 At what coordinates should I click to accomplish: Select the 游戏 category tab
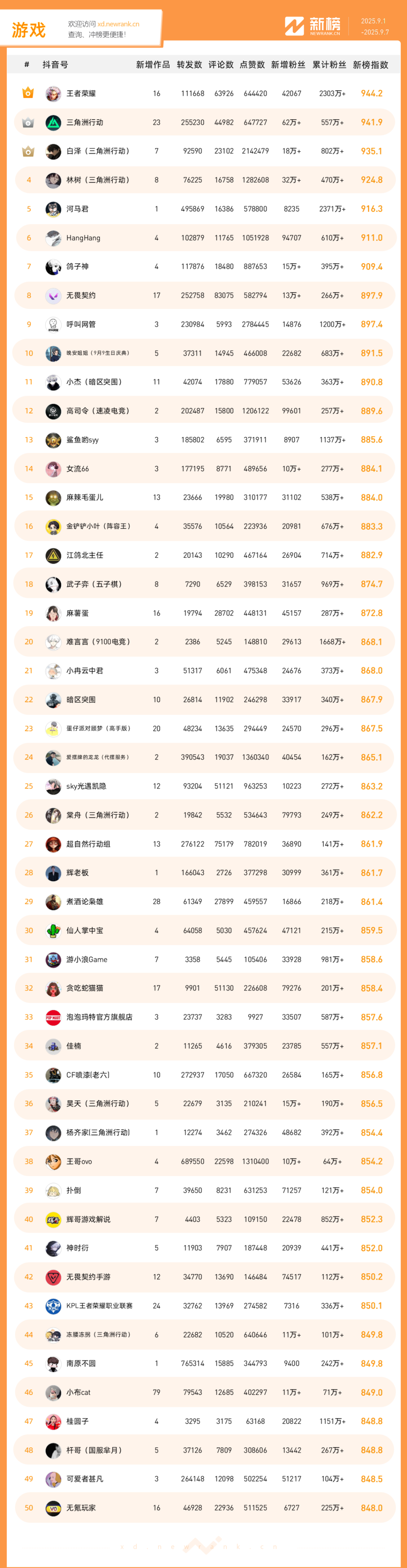(29, 30)
